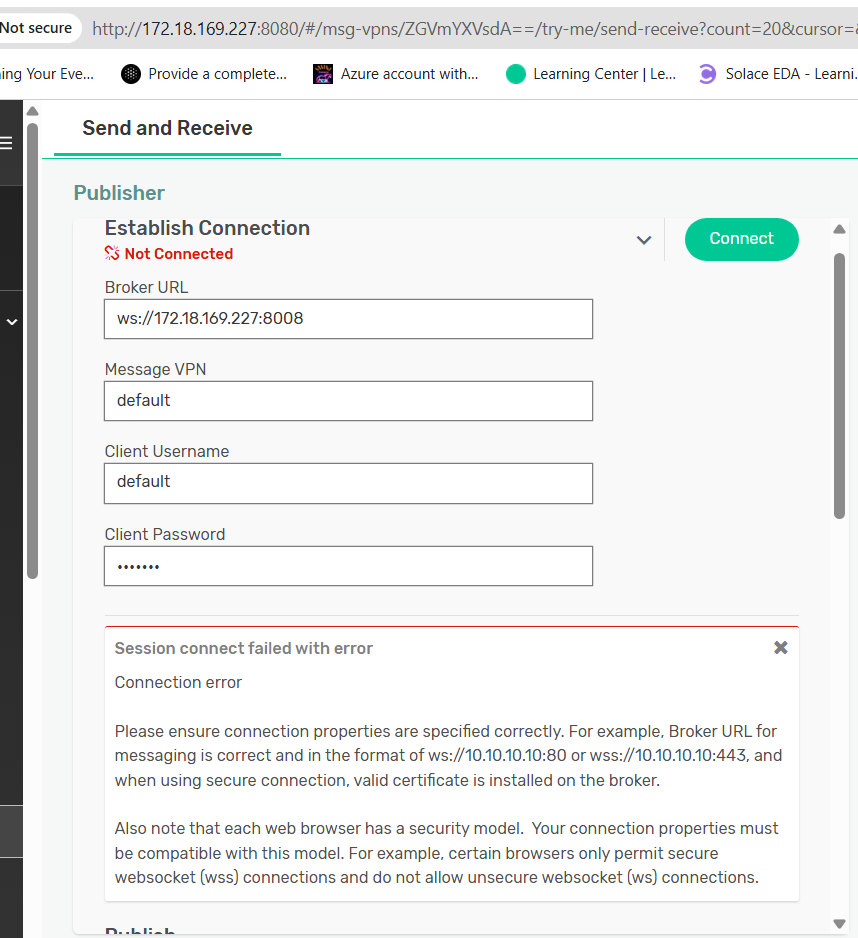This screenshot has width=858, height=938.
Task: Click the Not secure site indicator
Action: tap(36, 28)
